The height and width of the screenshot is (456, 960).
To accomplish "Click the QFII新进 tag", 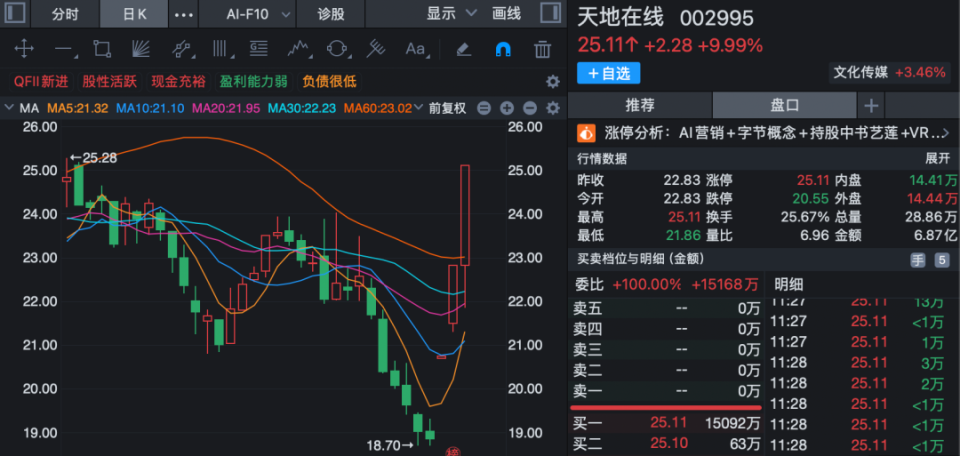I will [x=41, y=81].
